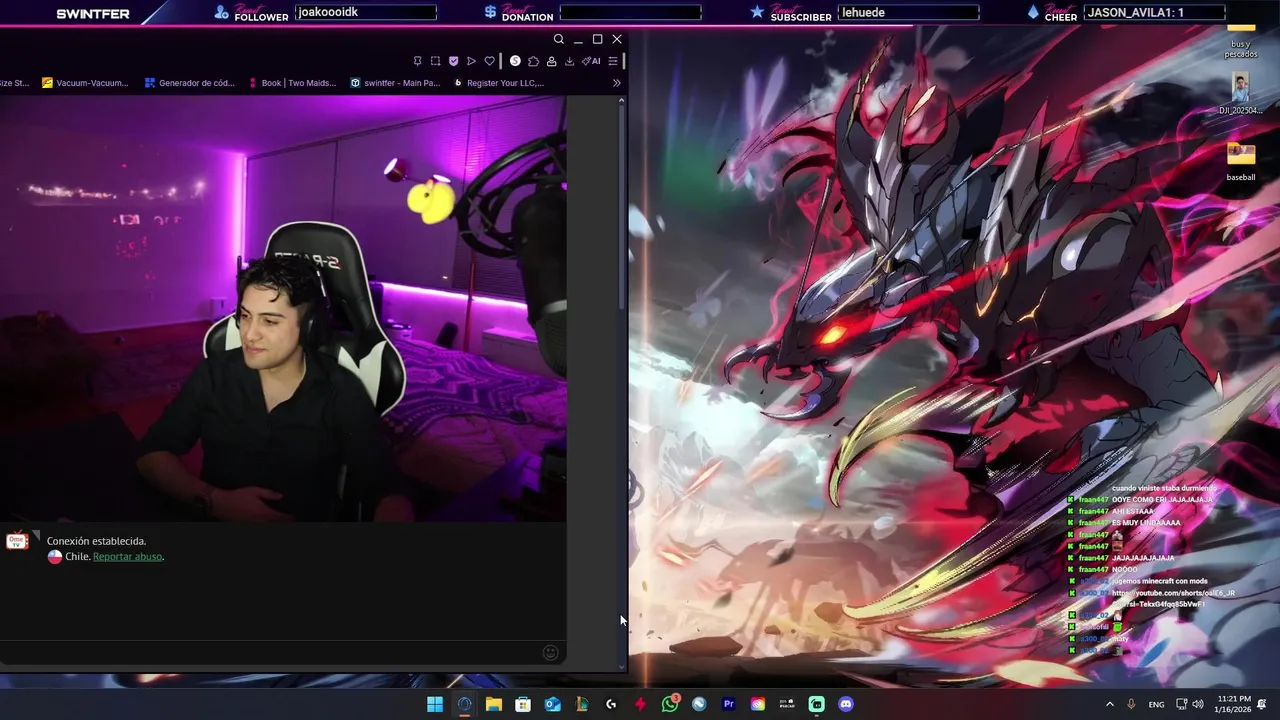This screenshot has width=1280, height=720.
Task: Open the swintfer - Main Pa... bookmark
Action: pos(395,83)
